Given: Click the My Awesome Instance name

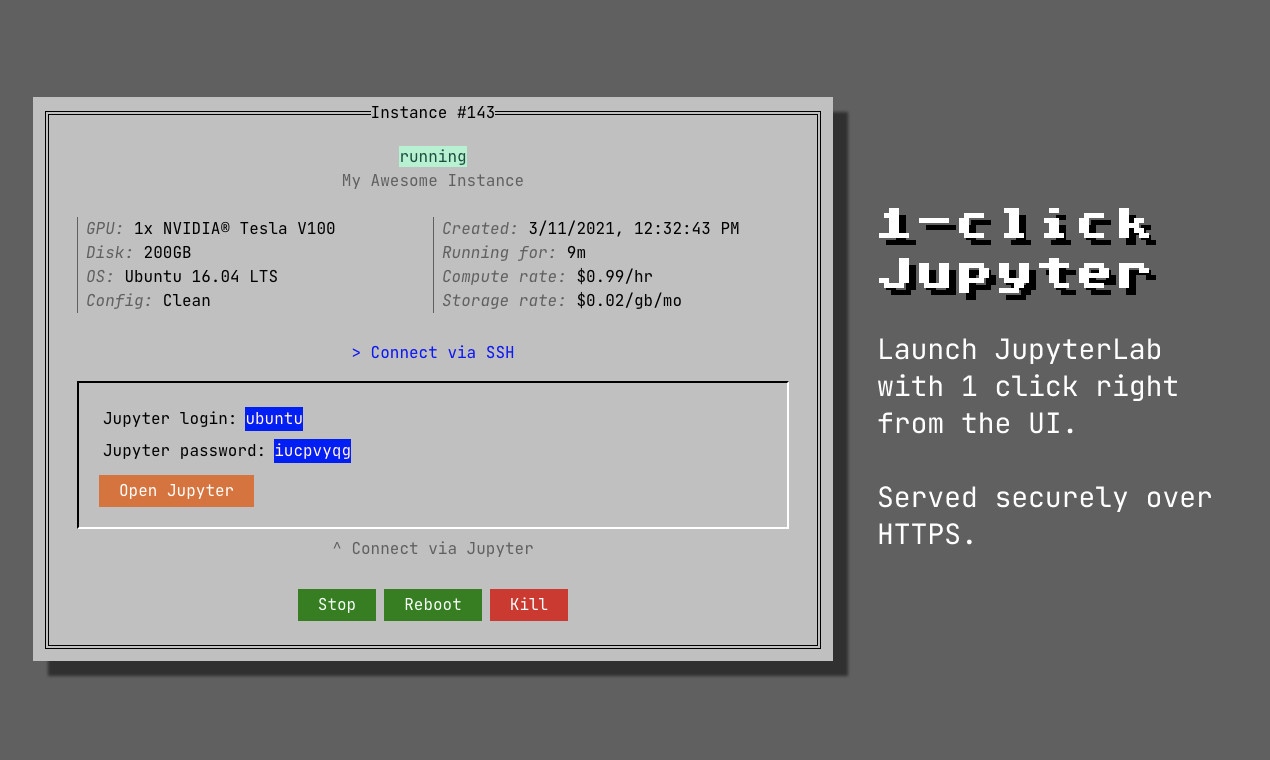Looking at the screenshot, I should [x=432, y=180].
